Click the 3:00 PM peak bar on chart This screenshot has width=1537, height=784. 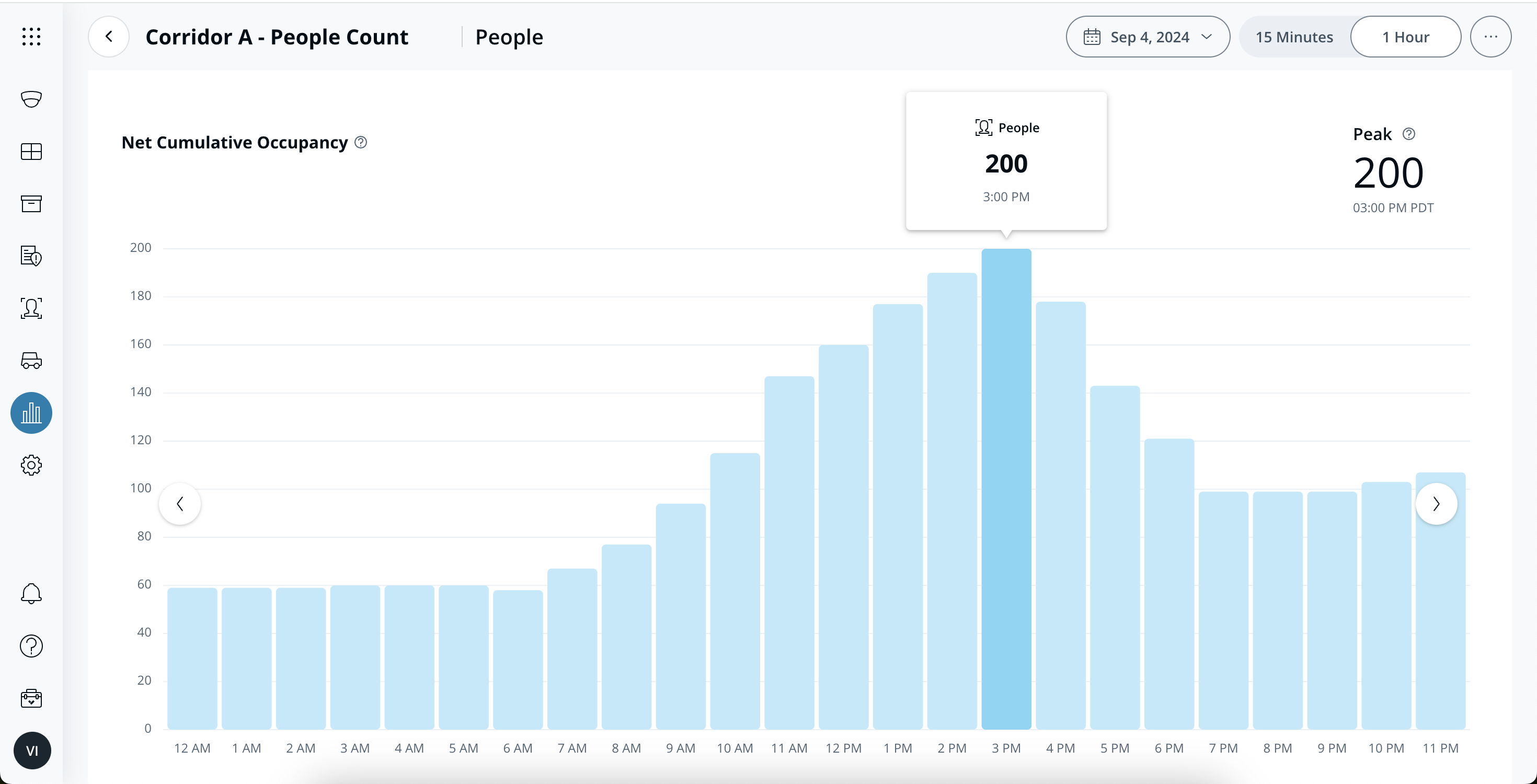(x=1006, y=489)
